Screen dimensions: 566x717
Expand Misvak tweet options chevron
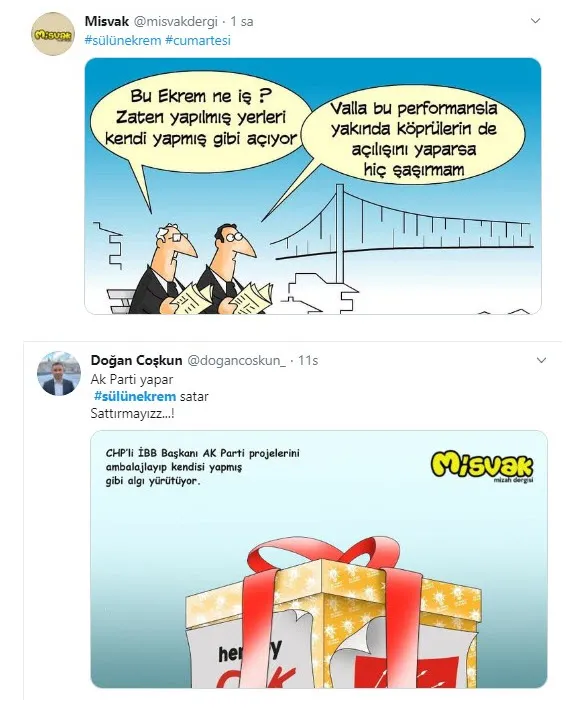coord(535,21)
